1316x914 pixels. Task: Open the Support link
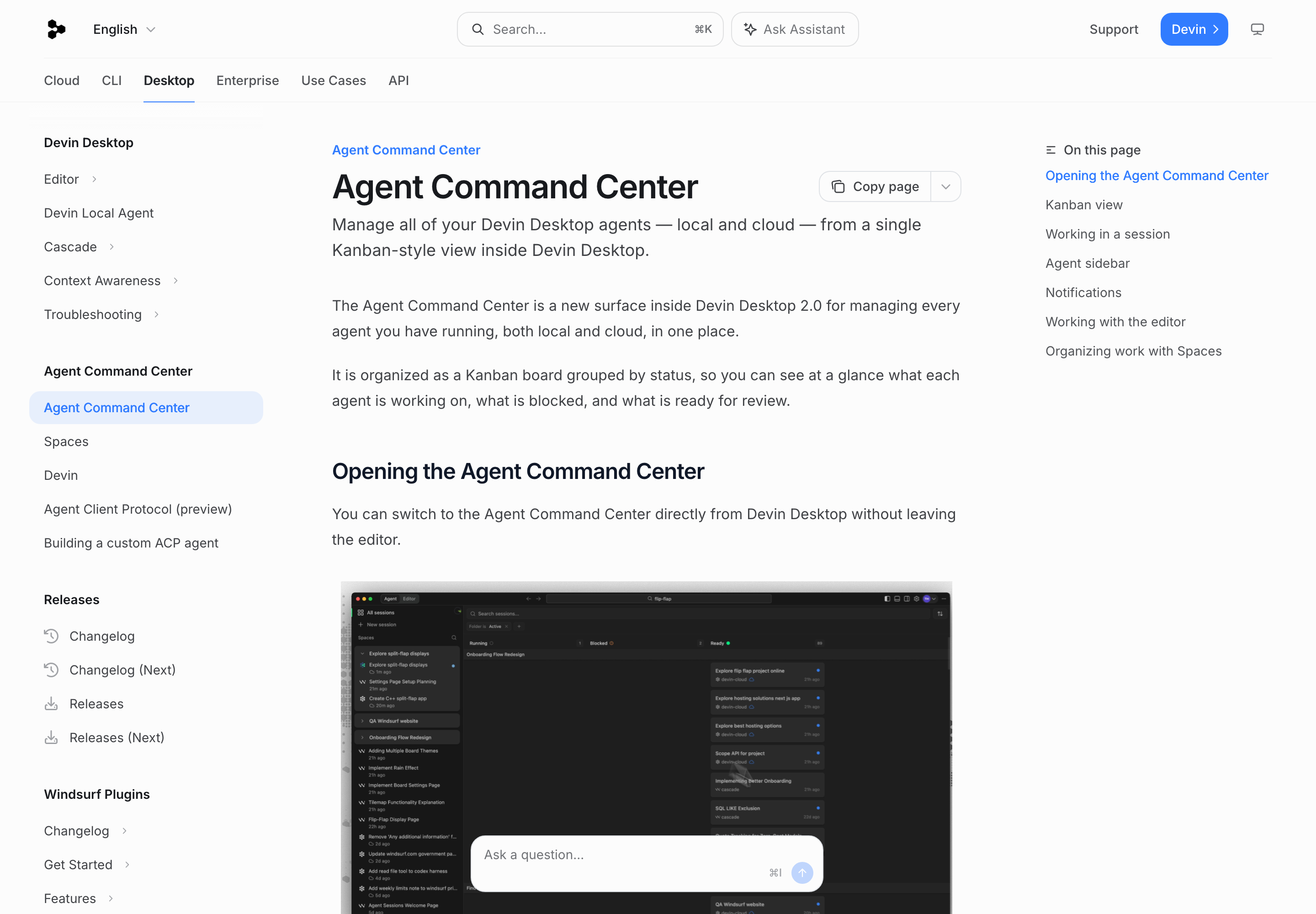coord(1113,29)
